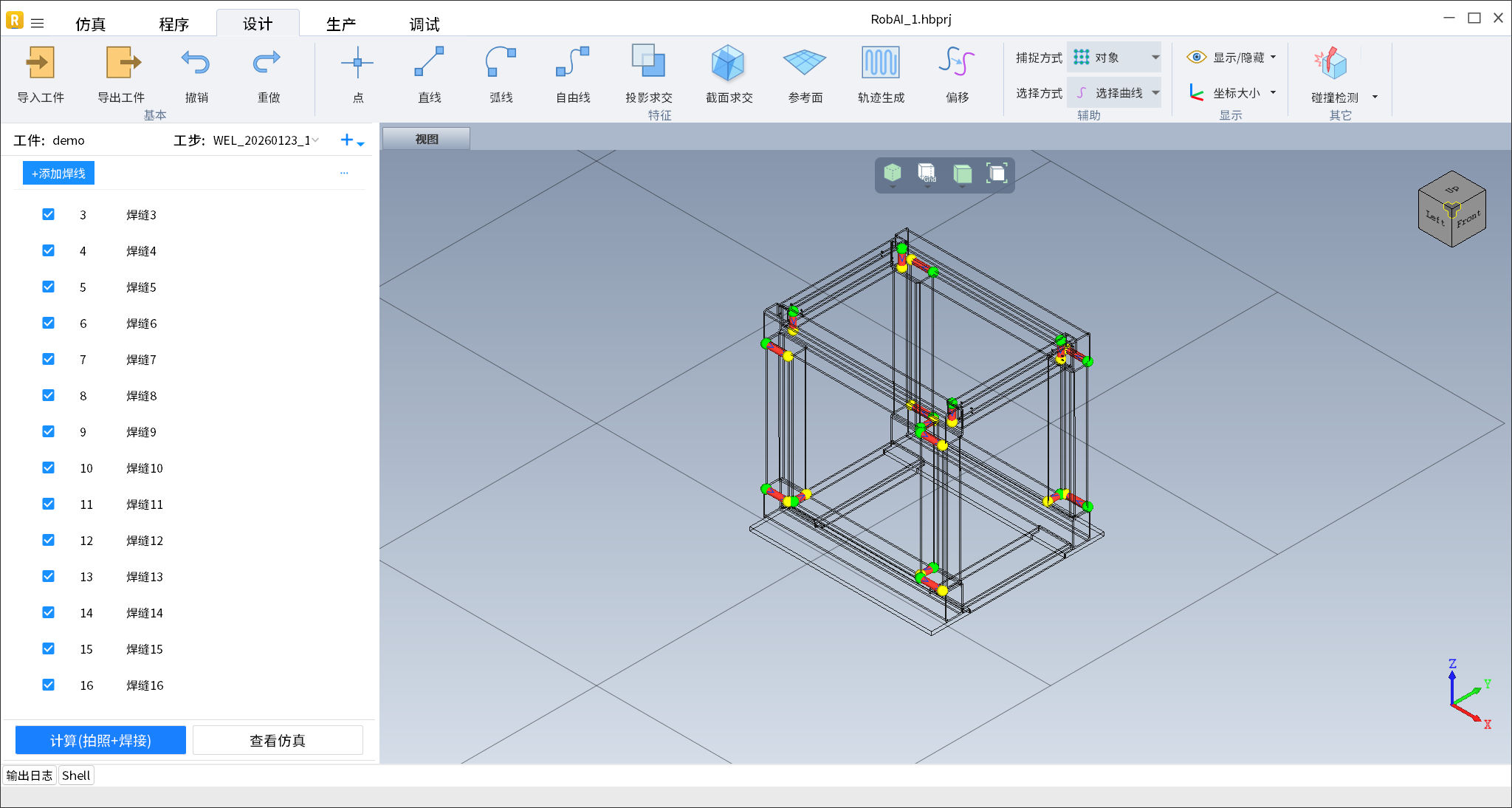The height and width of the screenshot is (808, 1512).
Task: Open the capture mode 对象 dropdown
Action: [x=1155, y=57]
